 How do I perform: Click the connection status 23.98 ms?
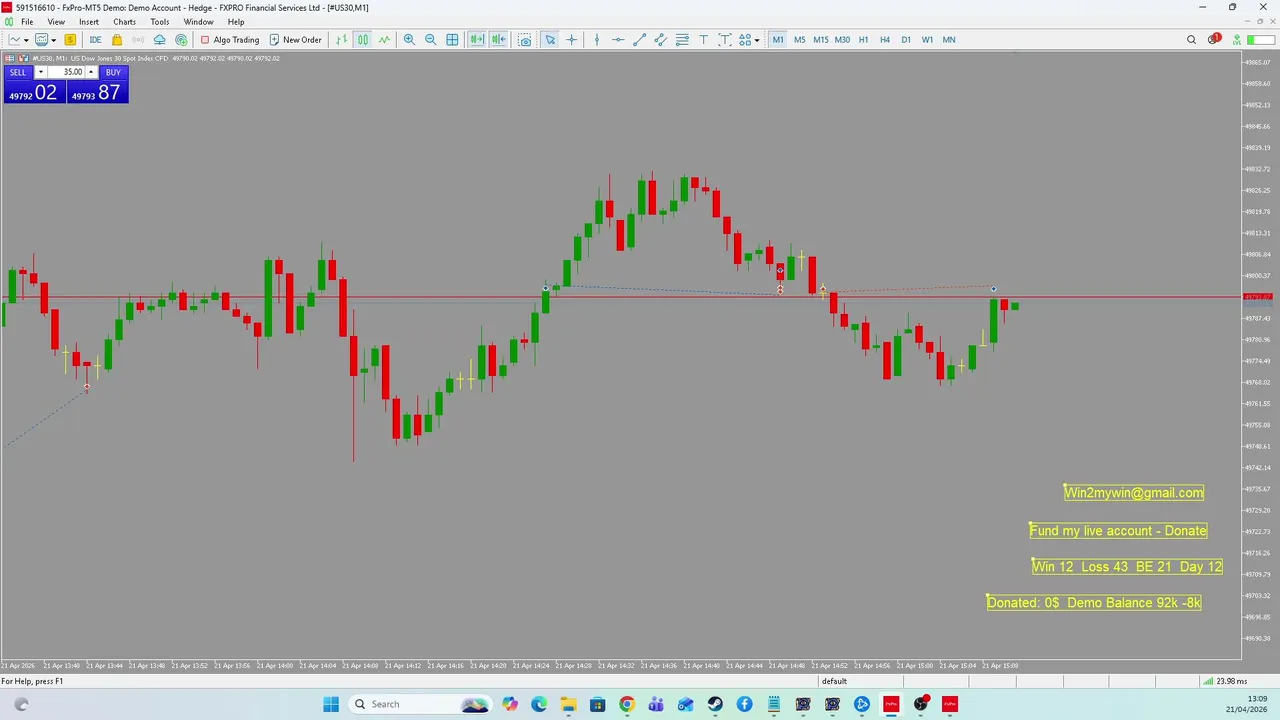click(1224, 681)
